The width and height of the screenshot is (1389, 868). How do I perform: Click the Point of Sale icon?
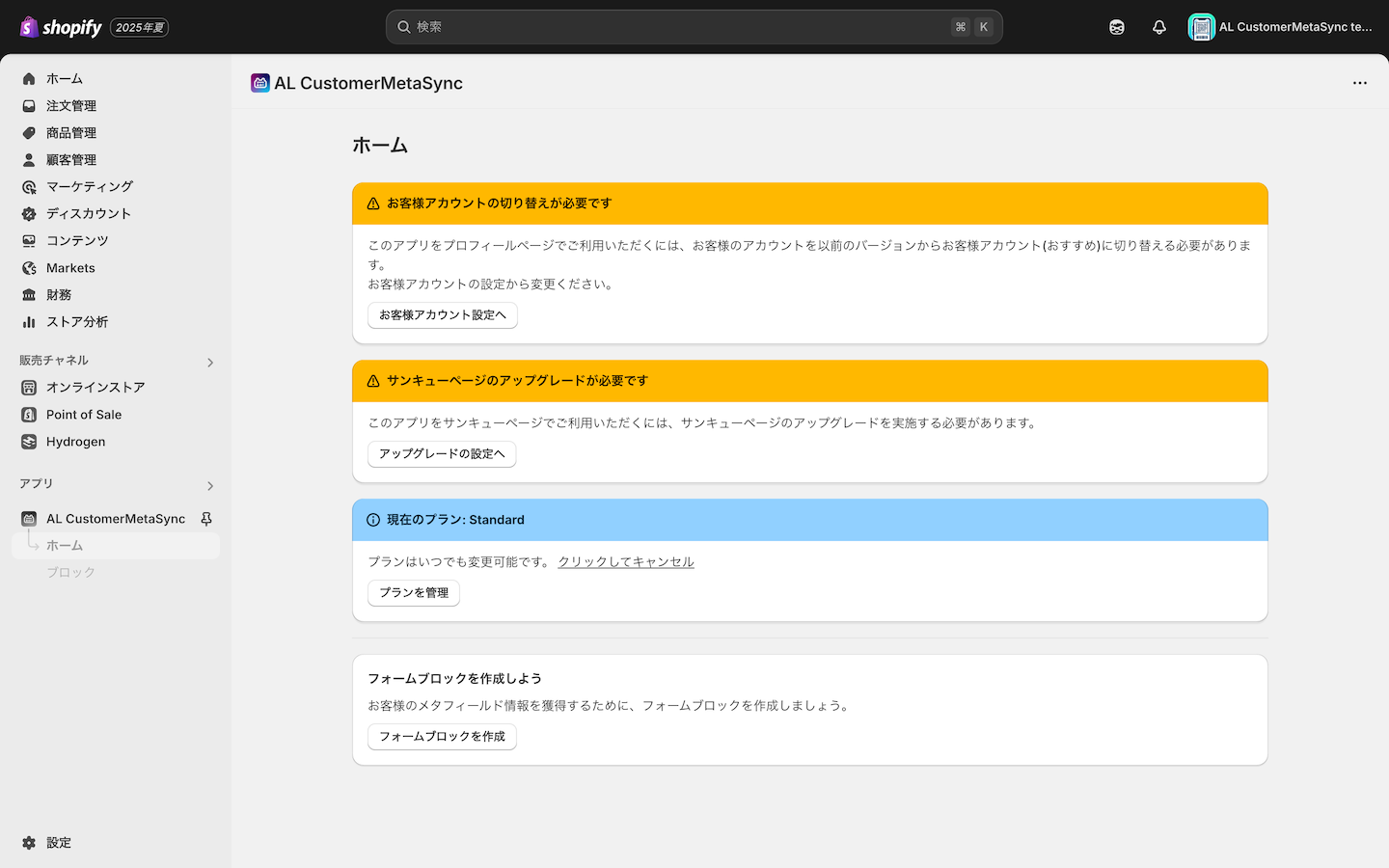click(x=29, y=415)
